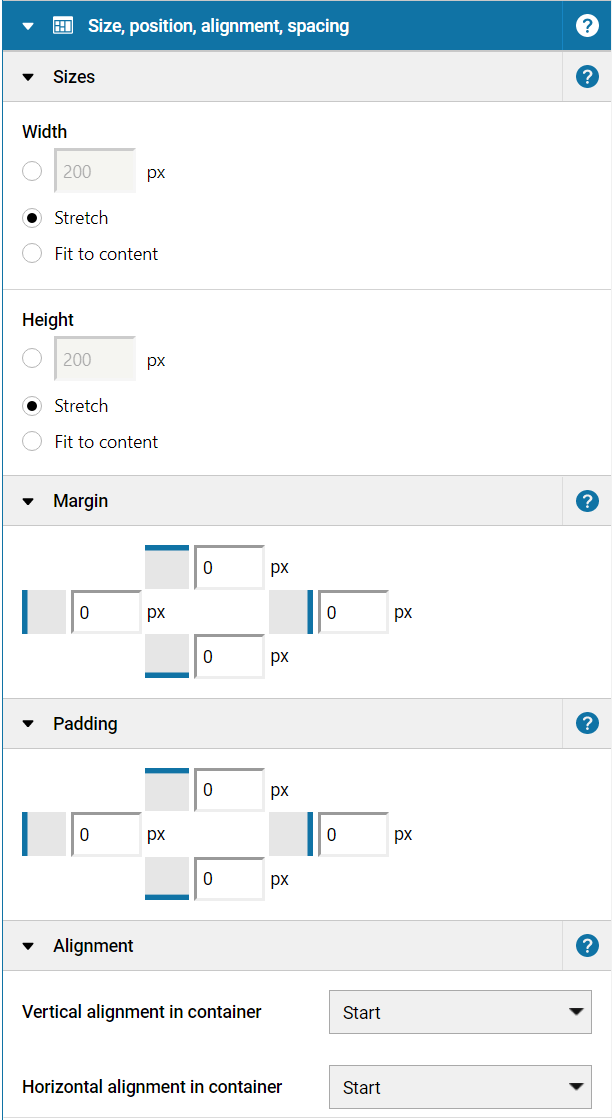This screenshot has height=1120, width=612.
Task: Open help for the Alignment section
Action: pos(587,945)
